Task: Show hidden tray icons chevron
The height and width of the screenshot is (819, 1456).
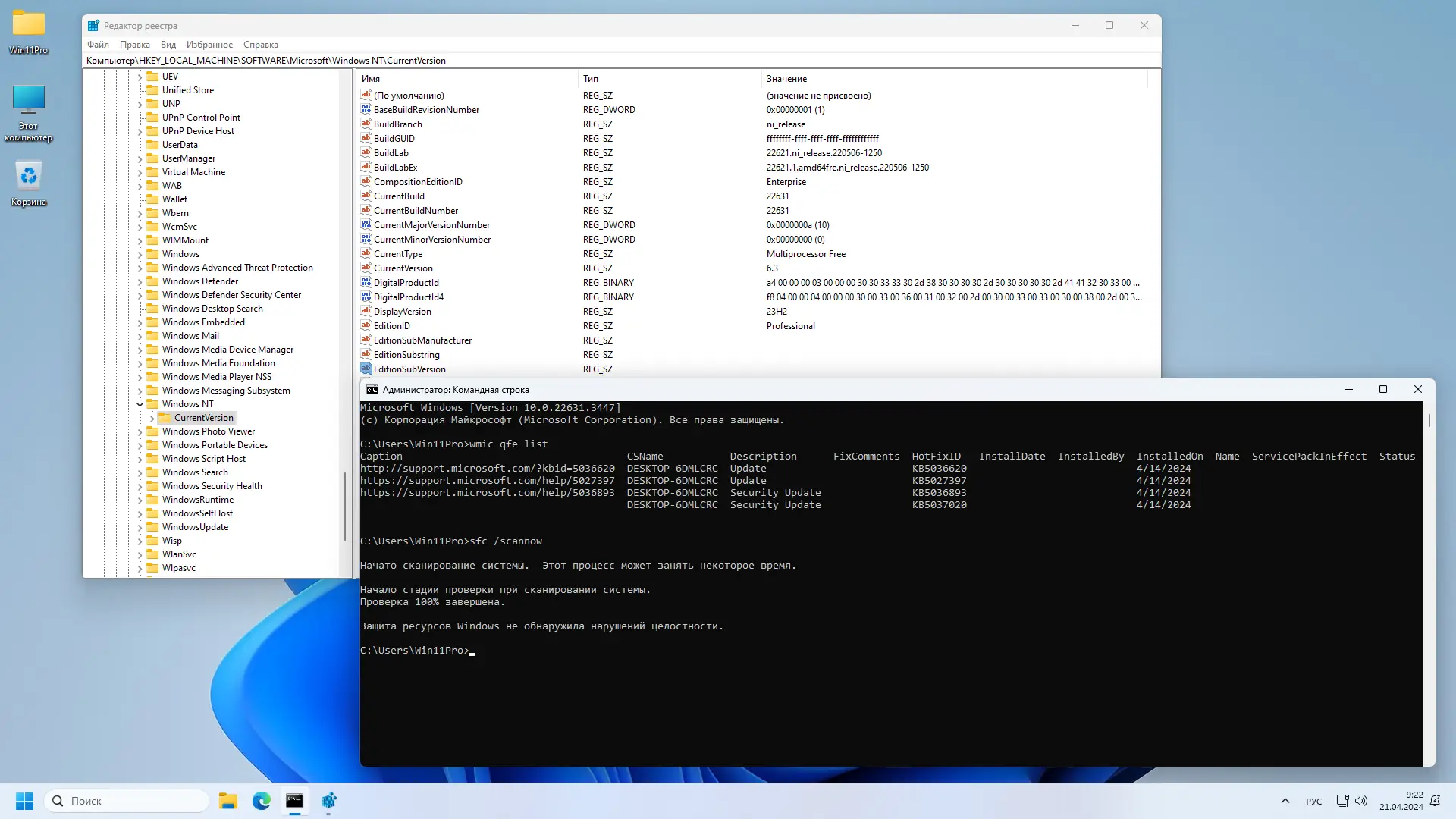Action: tap(1285, 801)
